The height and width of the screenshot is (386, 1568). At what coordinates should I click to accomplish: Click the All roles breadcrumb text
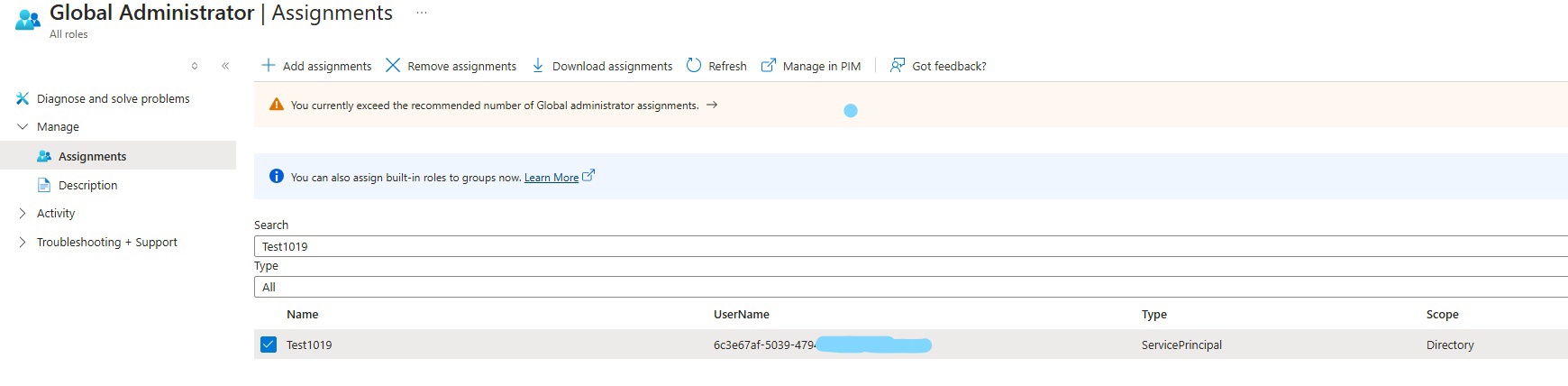68,34
